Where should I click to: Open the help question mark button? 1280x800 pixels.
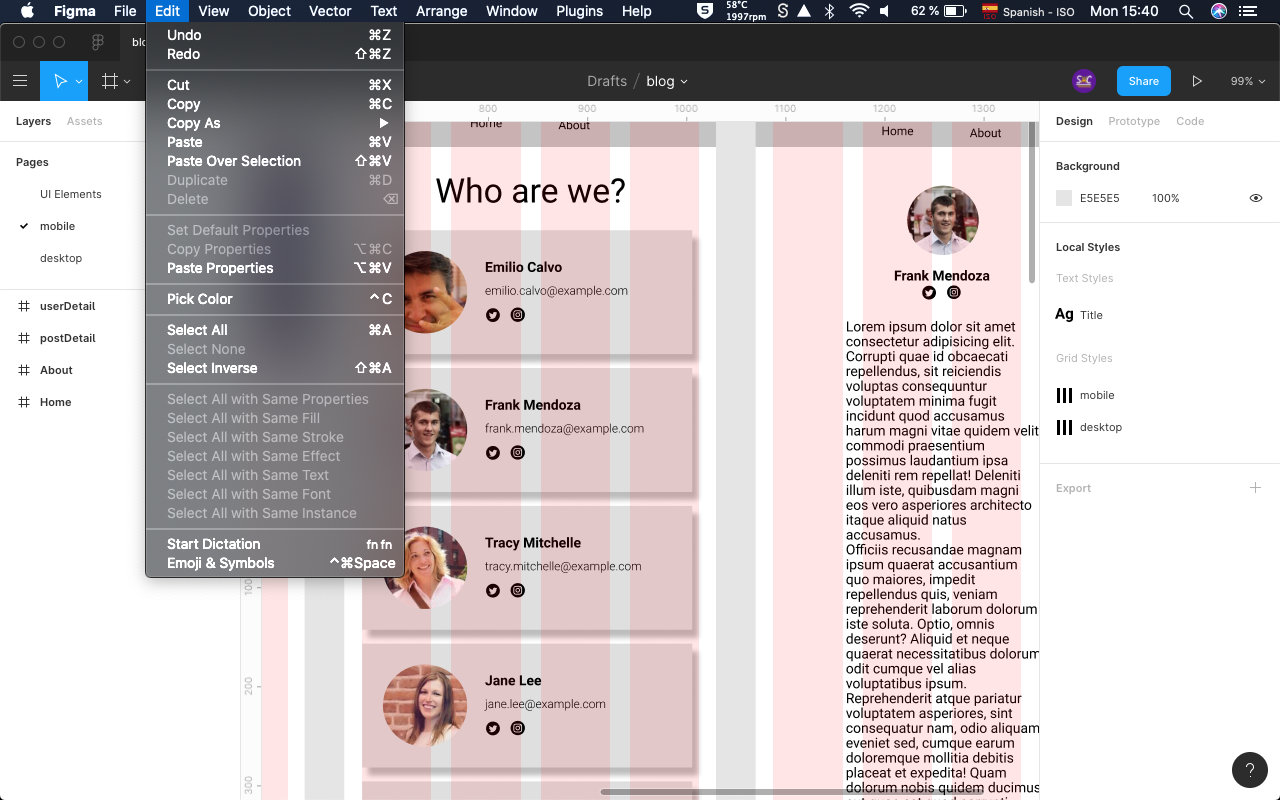pos(1249,769)
